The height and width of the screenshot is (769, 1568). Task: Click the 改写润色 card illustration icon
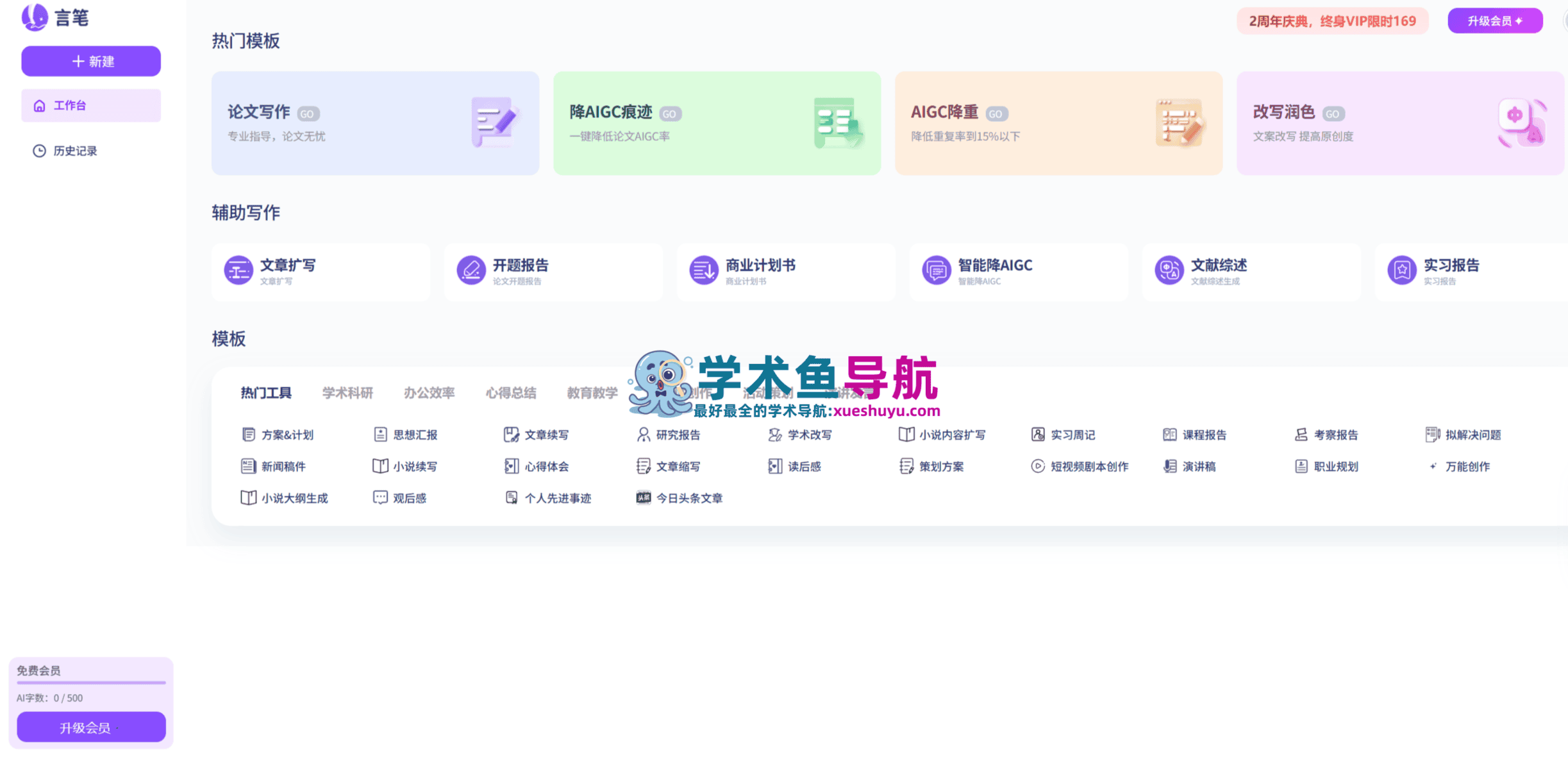[x=1522, y=123]
